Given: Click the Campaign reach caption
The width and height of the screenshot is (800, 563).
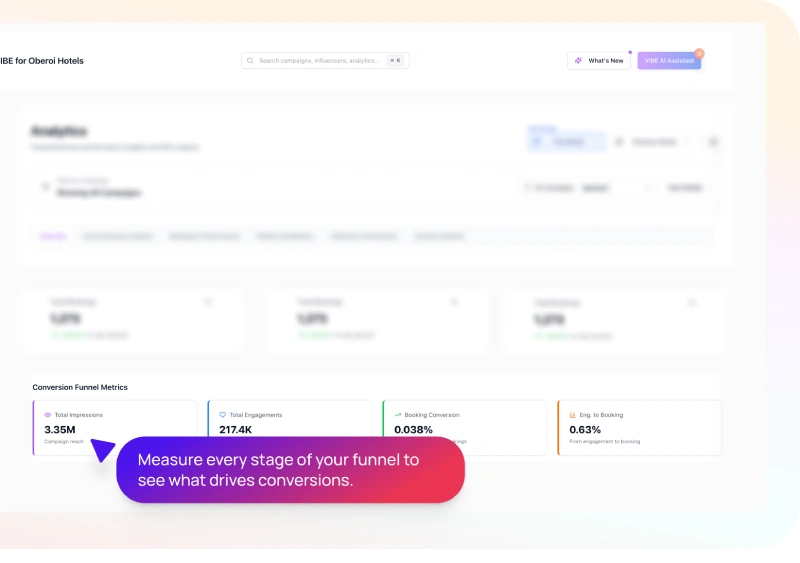Looking at the screenshot, I should click(64, 442).
